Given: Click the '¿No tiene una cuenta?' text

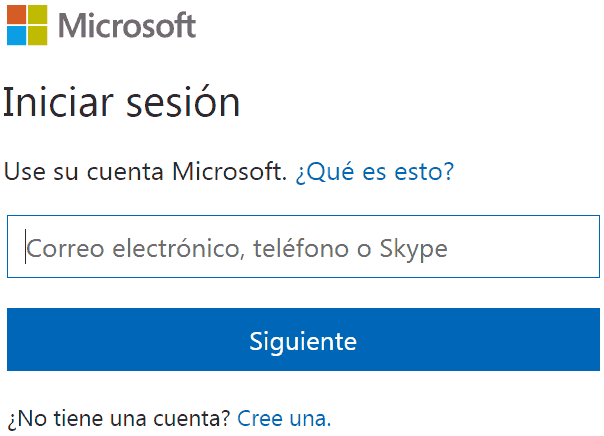Looking at the screenshot, I should coord(119,419).
